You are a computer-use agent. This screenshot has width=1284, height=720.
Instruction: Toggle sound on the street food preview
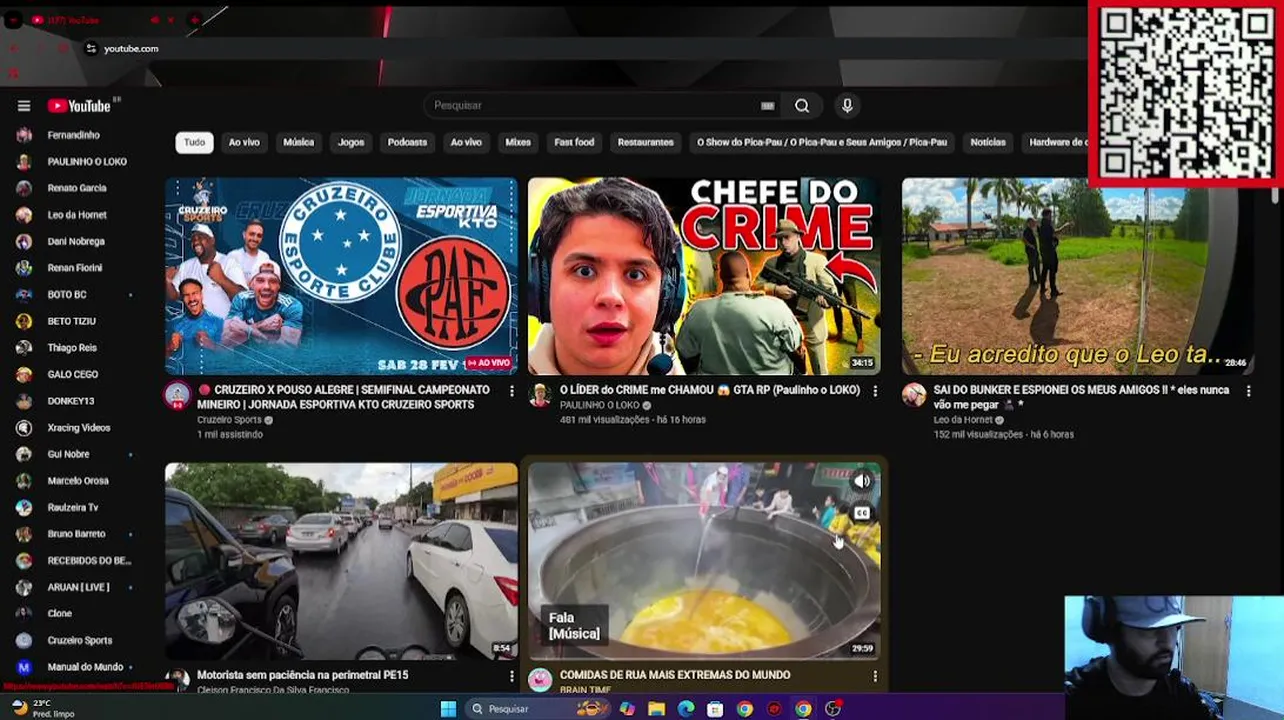[862, 481]
